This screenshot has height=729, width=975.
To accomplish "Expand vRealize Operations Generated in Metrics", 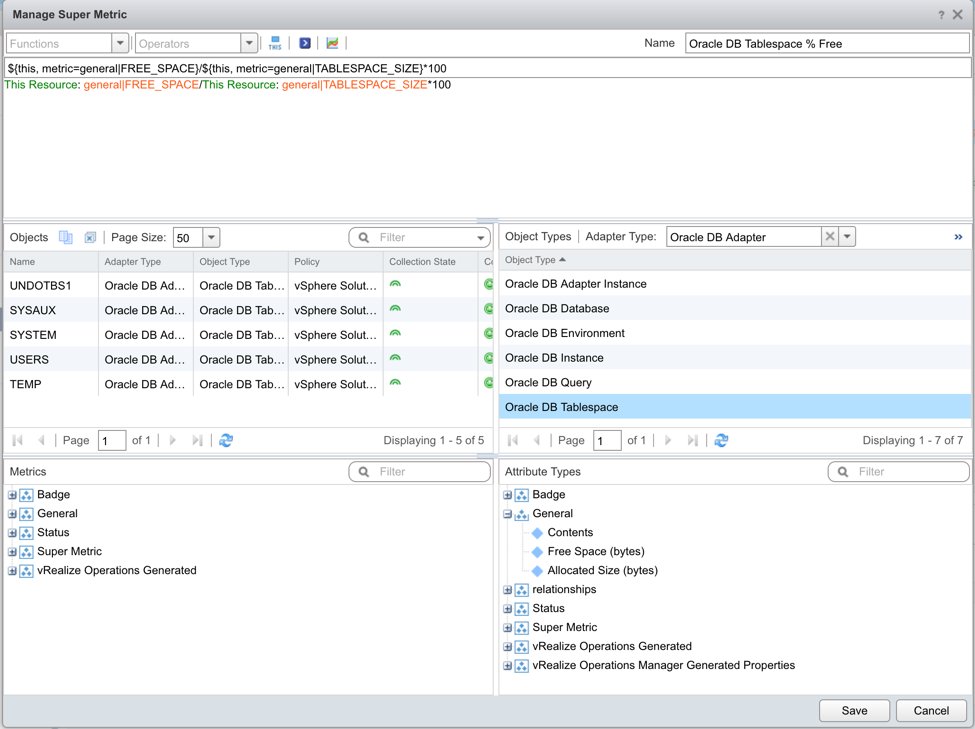I will (x=12, y=571).
